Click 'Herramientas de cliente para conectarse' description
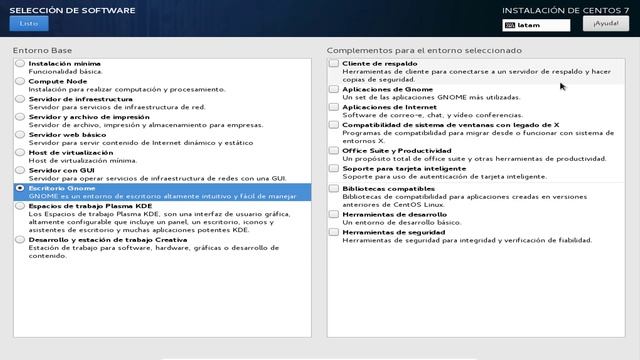 pyautogui.click(x=477, y=76)
